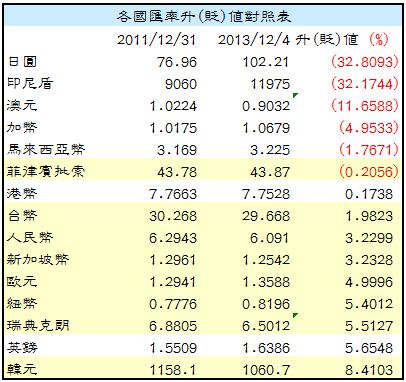The image size is (406, 382).
Task: Select the red (0.2056) value
Action: coord(369,172)
